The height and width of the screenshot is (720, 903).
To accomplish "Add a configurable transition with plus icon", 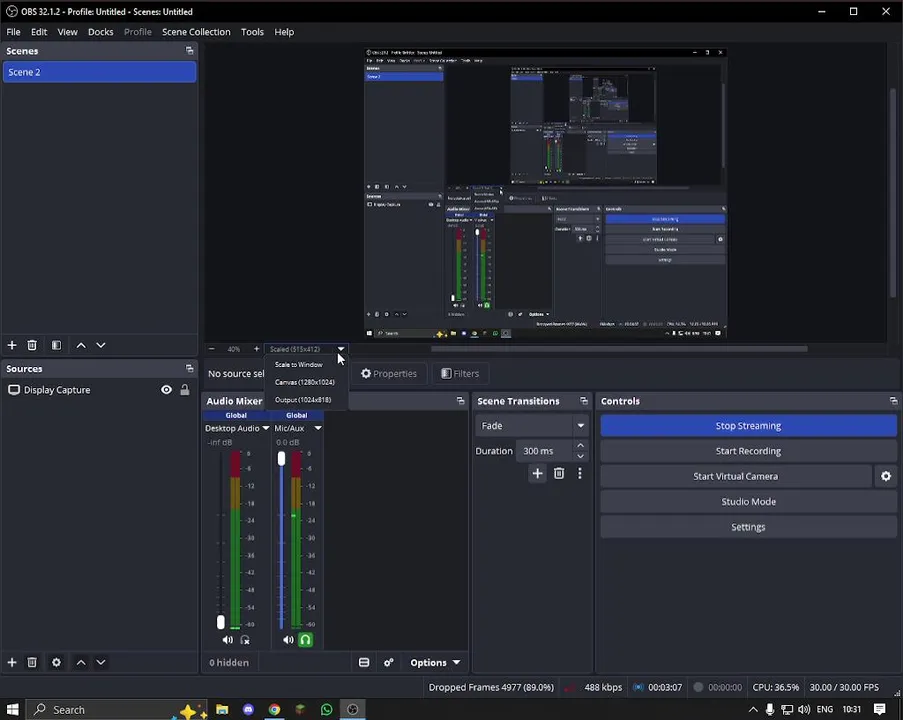I will point(537,473).
